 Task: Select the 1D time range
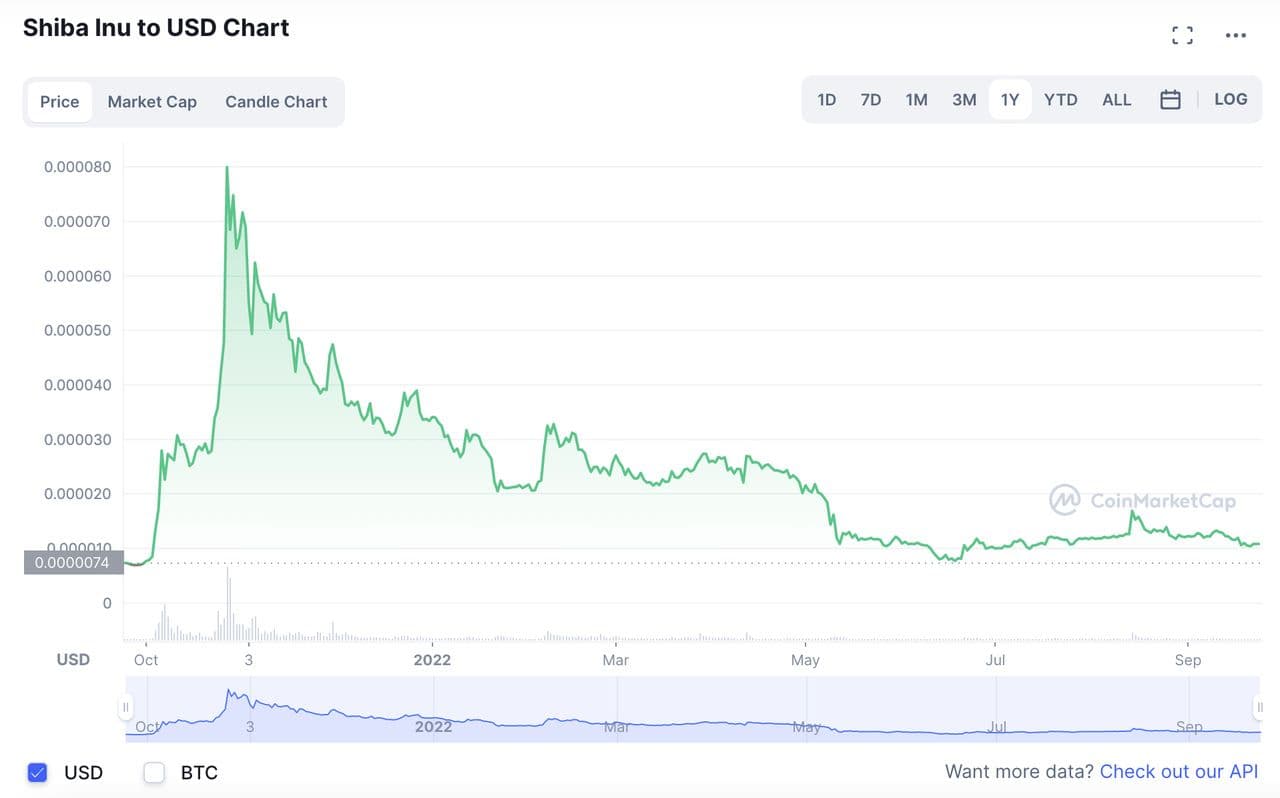tap(826, 100)
